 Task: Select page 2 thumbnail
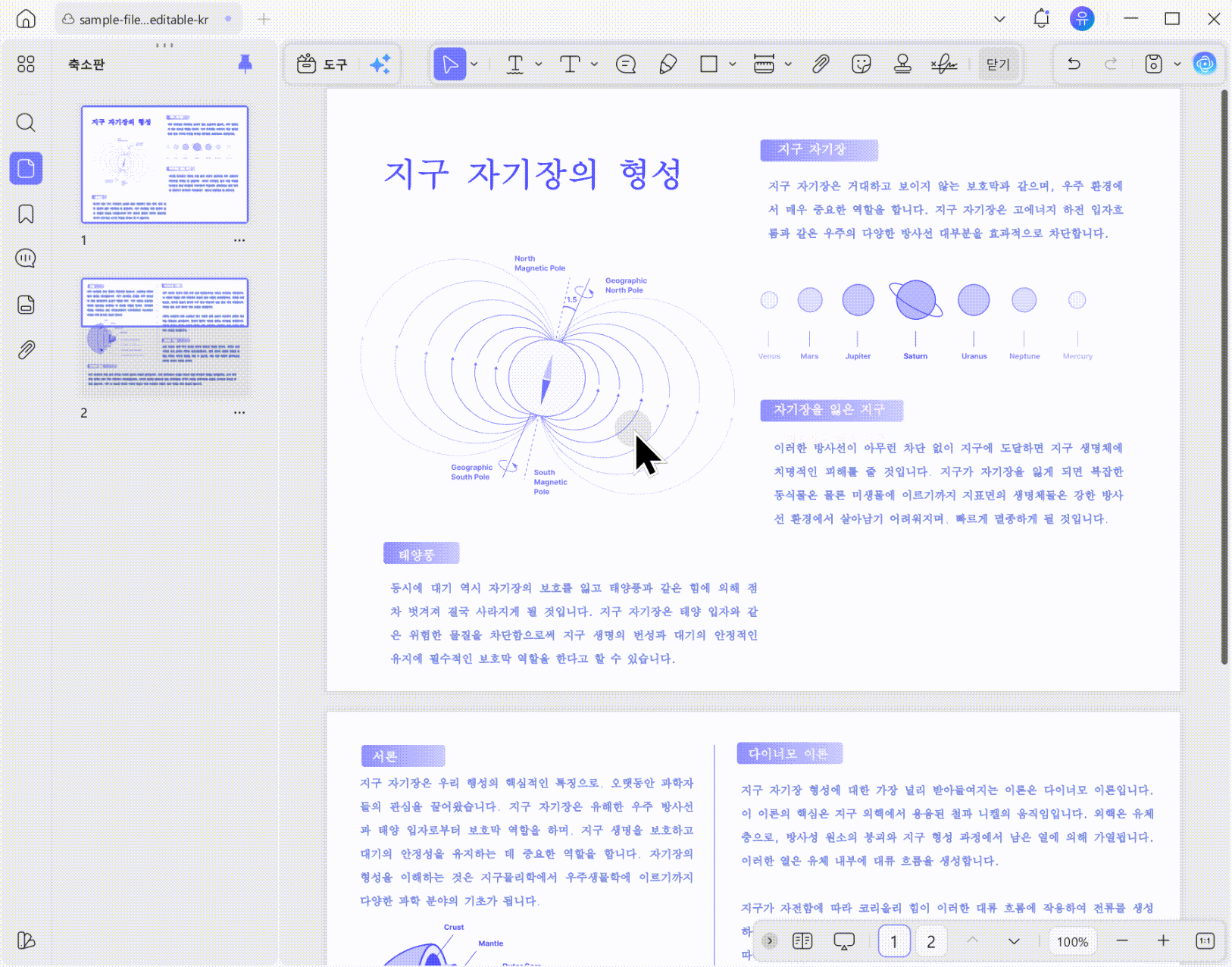(x=165, y=337)
